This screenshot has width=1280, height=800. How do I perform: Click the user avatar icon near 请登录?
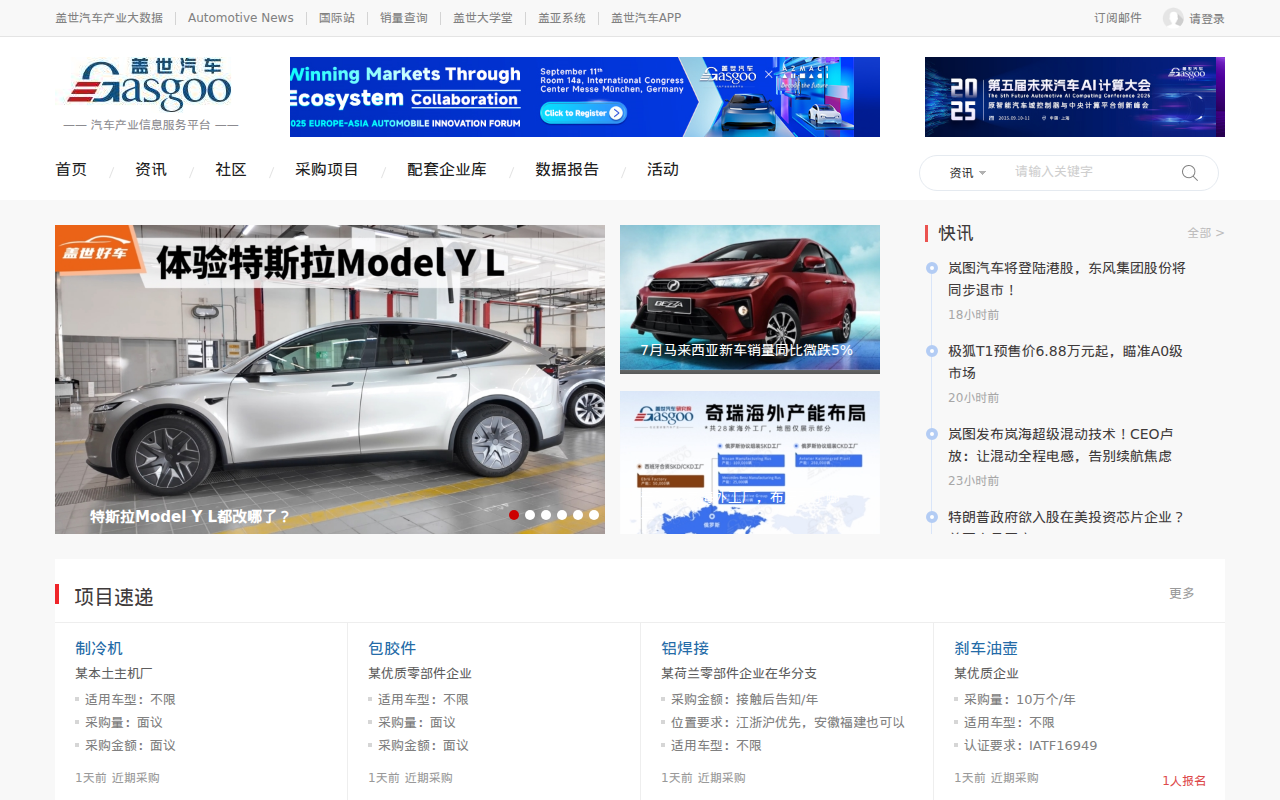pyautogui.click(x=1173, y=18)
